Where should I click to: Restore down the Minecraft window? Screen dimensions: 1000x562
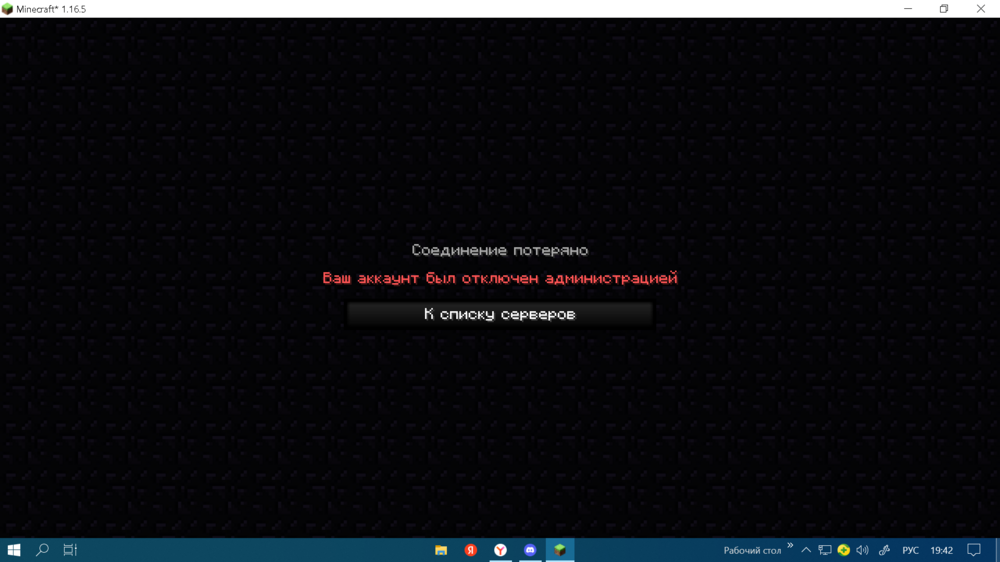point(944,9)
